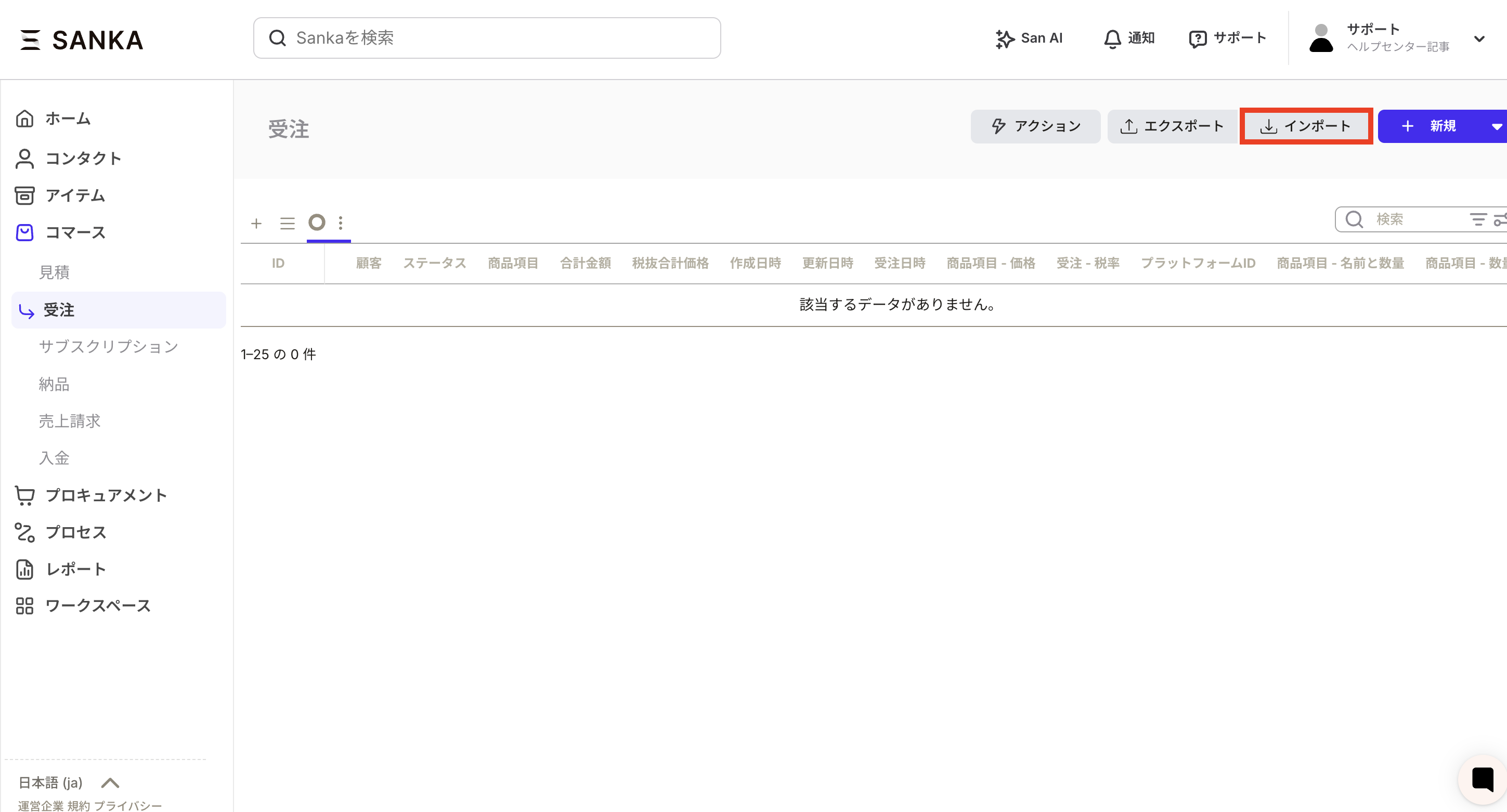Screen dimensions: 1507x812
Task: Click the user avatar icon
Action: (1320, 38)
